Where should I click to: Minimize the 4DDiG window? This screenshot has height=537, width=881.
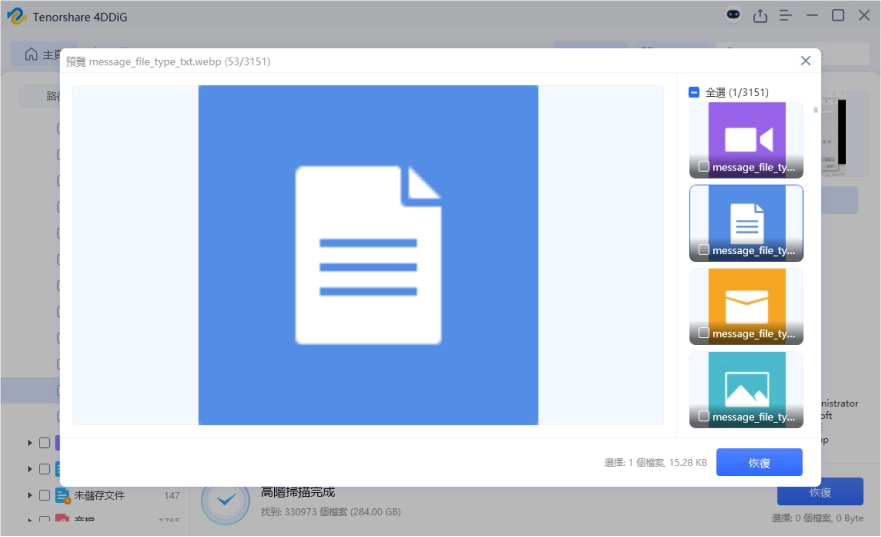tap(812, 15)
